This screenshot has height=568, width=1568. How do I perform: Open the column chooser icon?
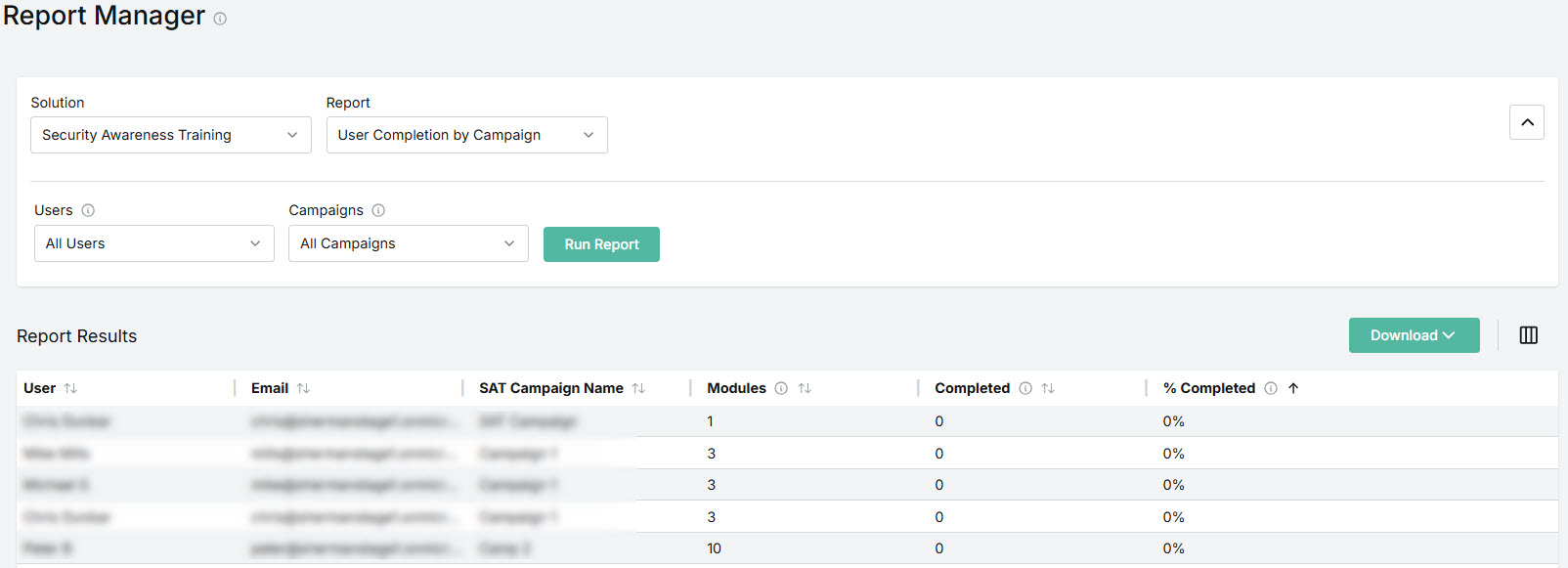tap(1528, 335)
